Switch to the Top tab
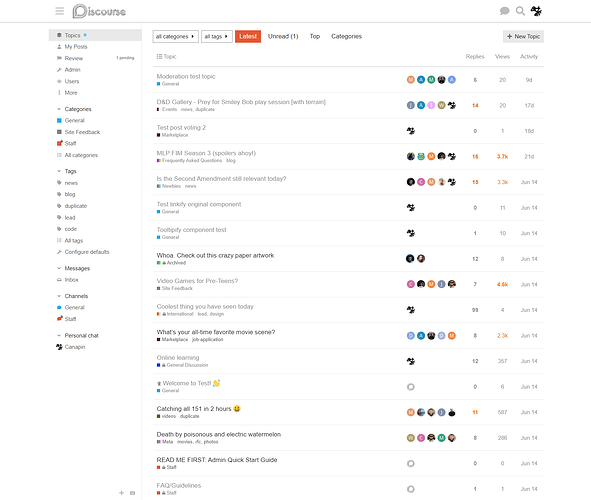 (x=315, y=37)
